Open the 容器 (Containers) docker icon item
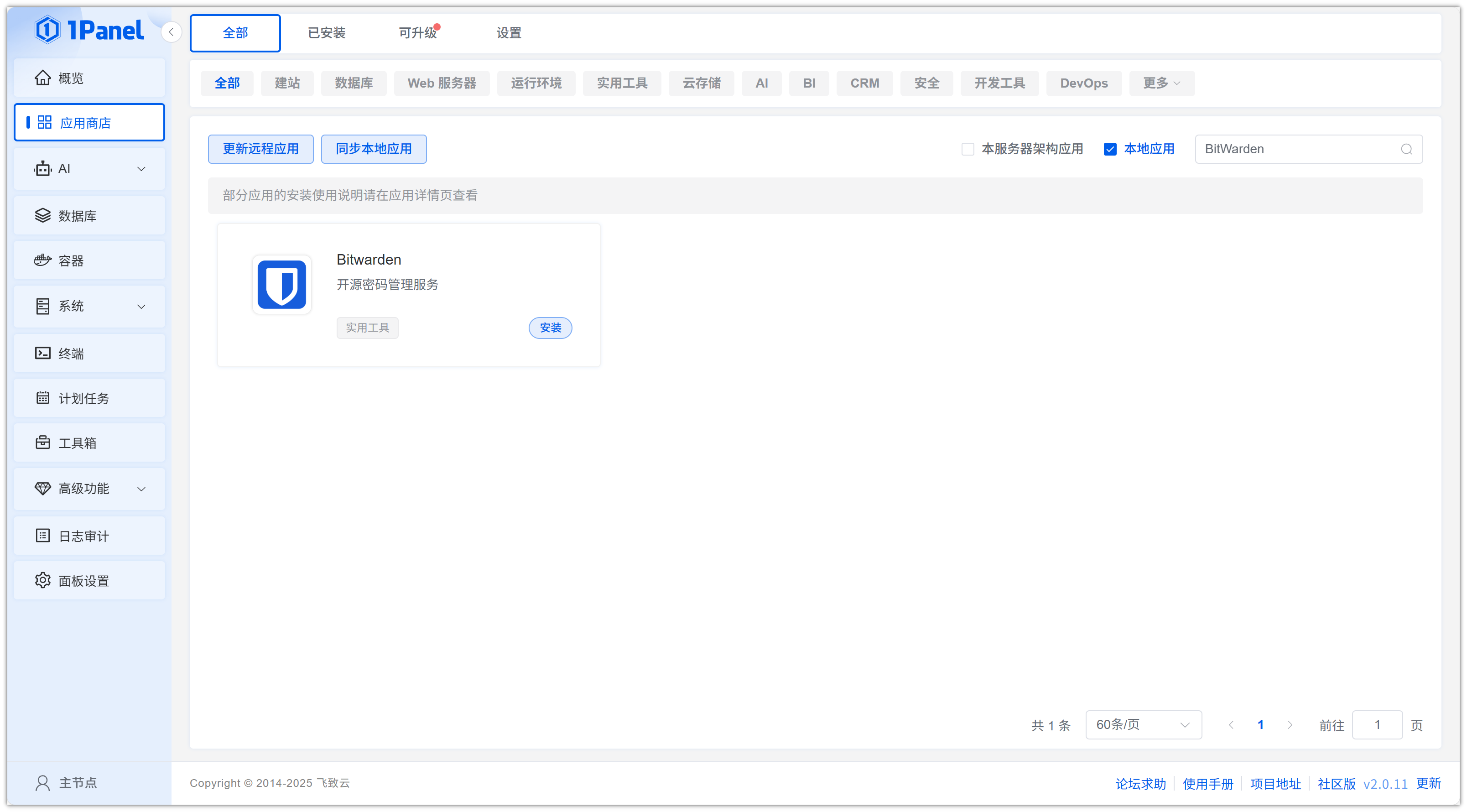 [43, 260]
